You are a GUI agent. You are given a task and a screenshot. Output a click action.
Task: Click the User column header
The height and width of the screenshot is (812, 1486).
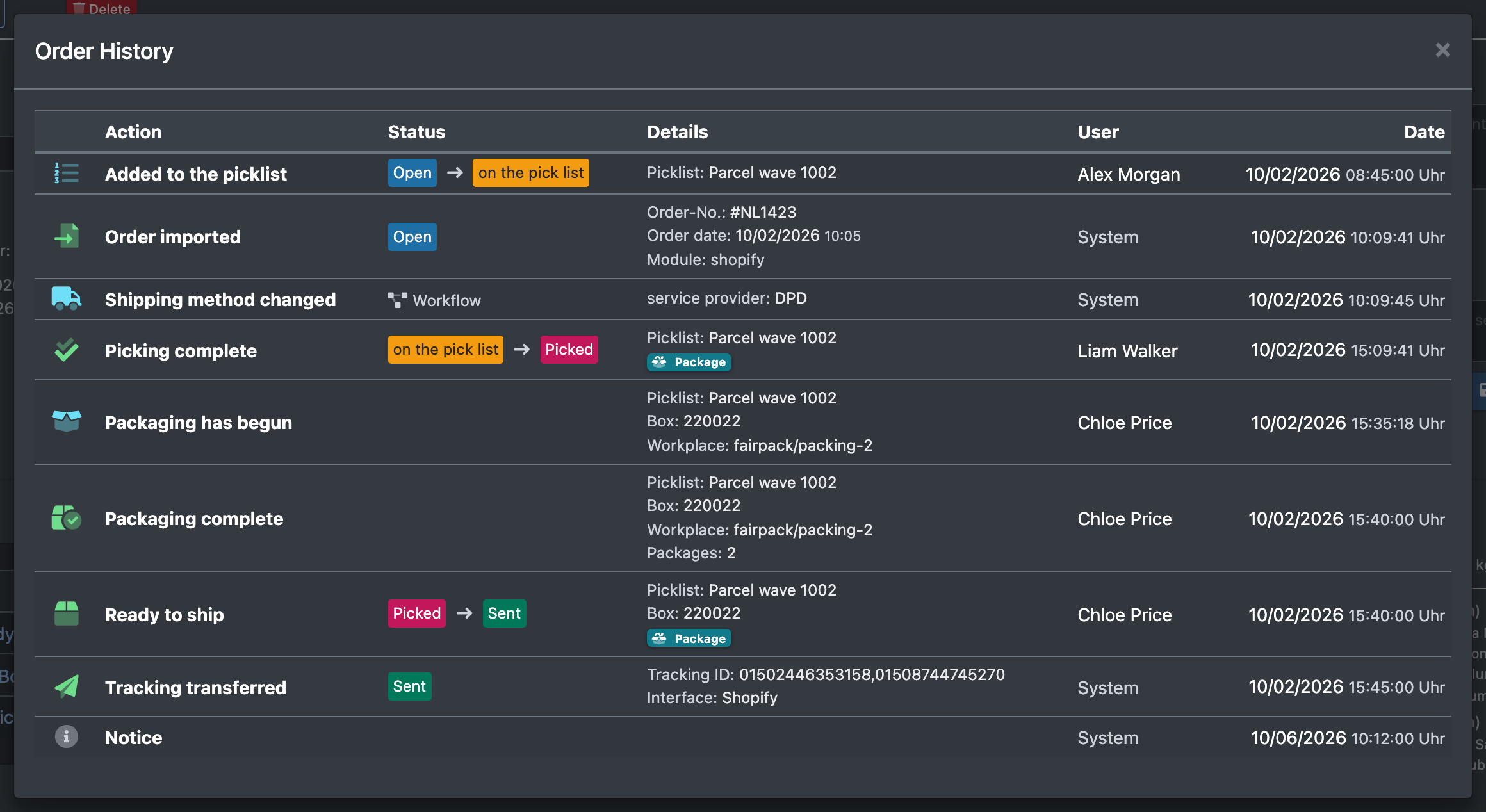(x=1098, y=132)
